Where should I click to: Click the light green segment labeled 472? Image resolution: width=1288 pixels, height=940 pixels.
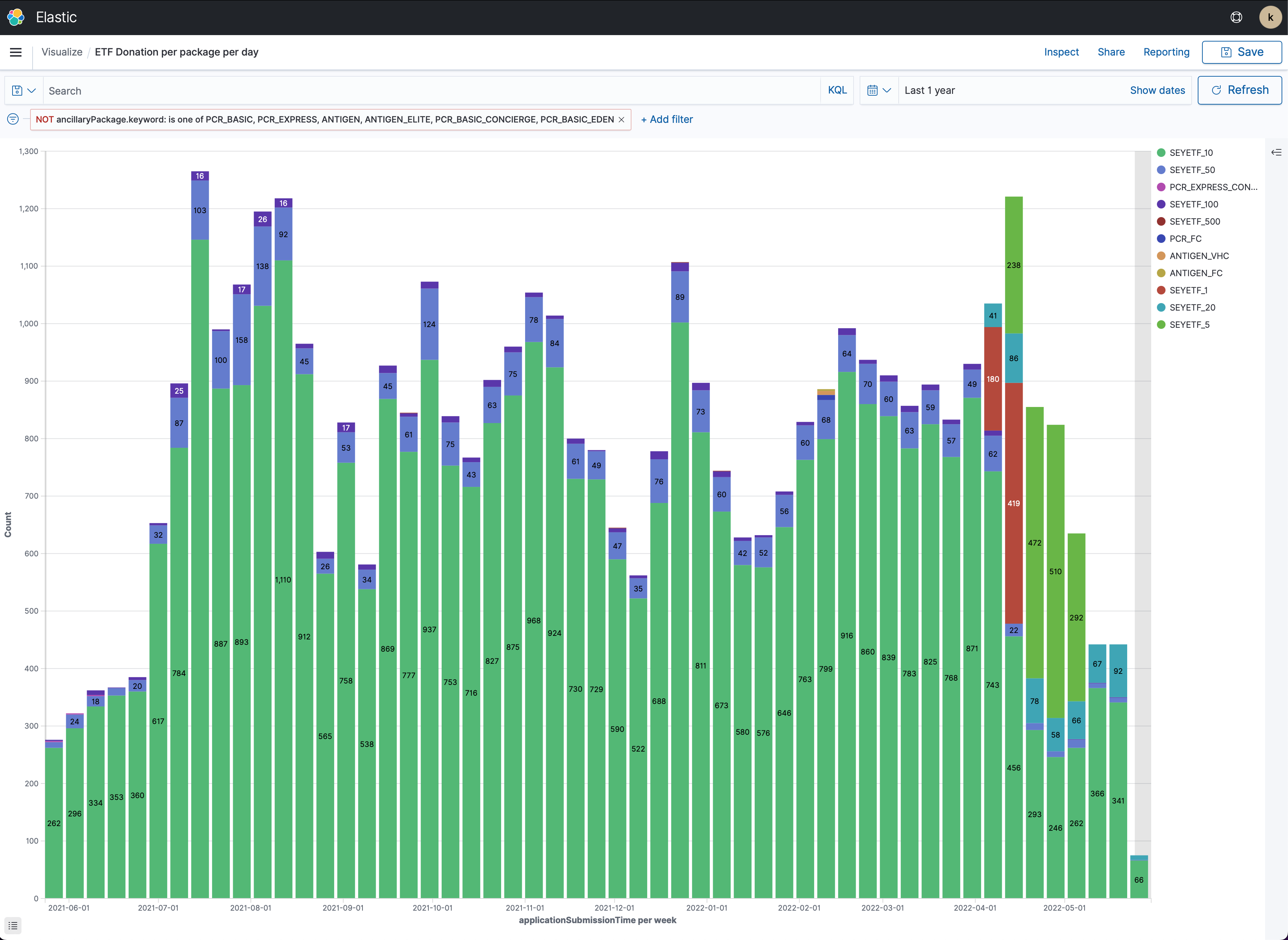1034,543
